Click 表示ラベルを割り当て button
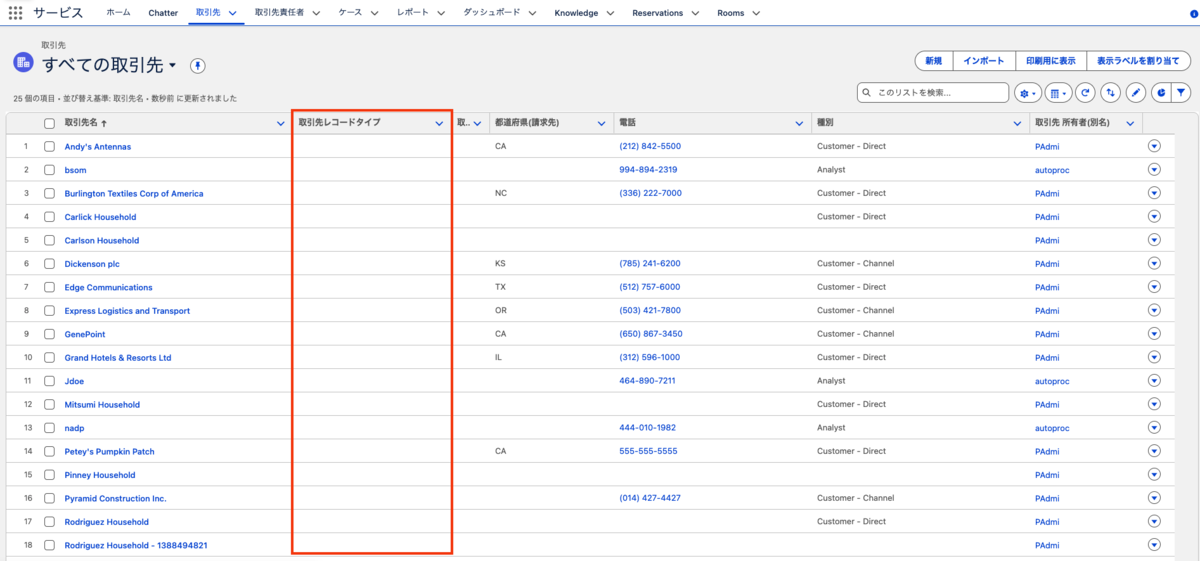1200x561 pixels. (1138, 61)
